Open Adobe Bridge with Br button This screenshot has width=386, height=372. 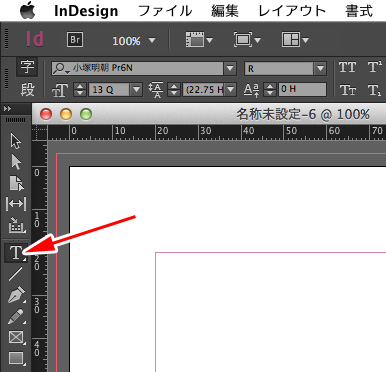[75, 40]
